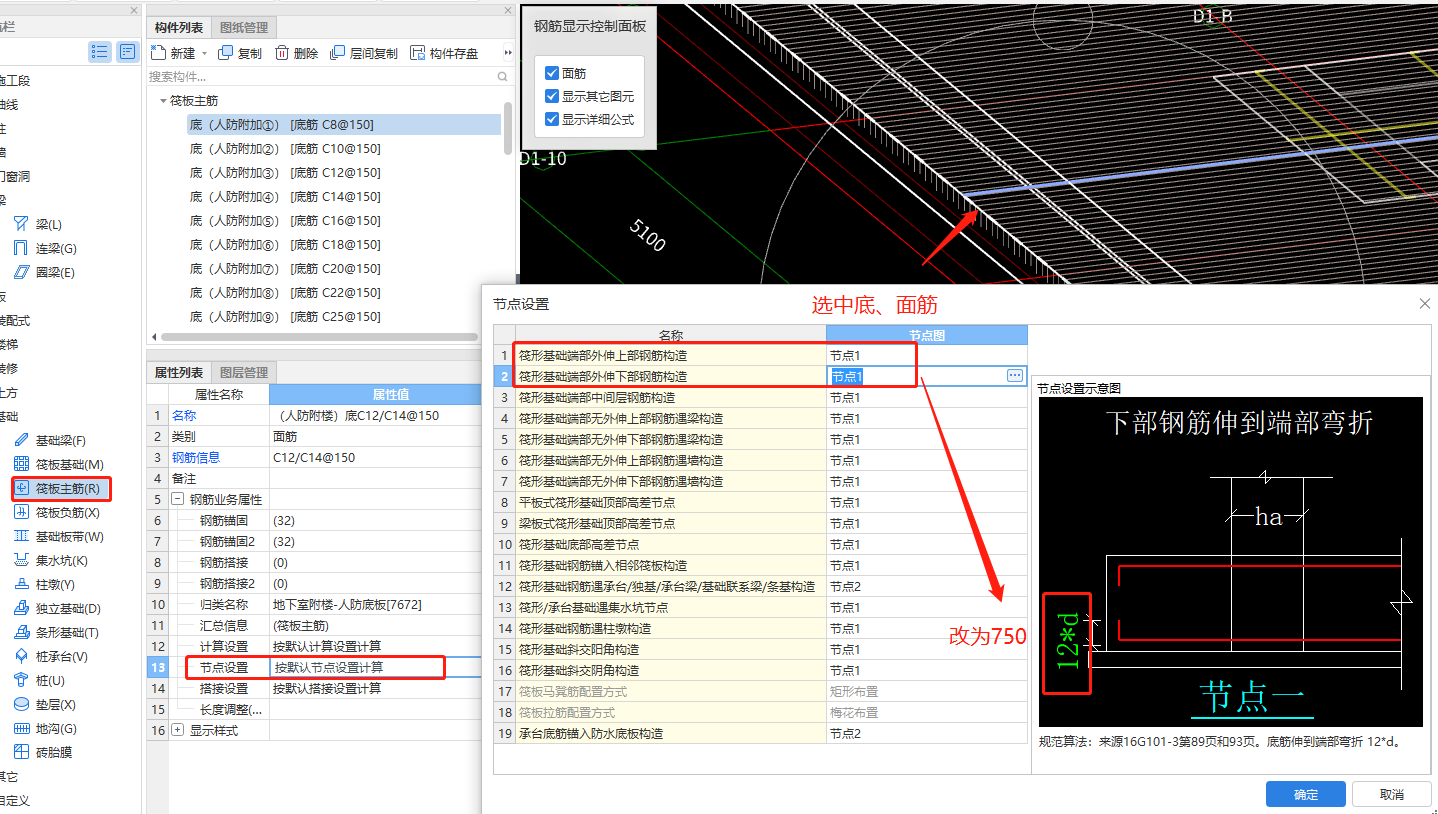The height and width of the screenshot is (814, 1438).
Task: Click 层间复制 copy between floors icon
Action: tap(338, 53)
